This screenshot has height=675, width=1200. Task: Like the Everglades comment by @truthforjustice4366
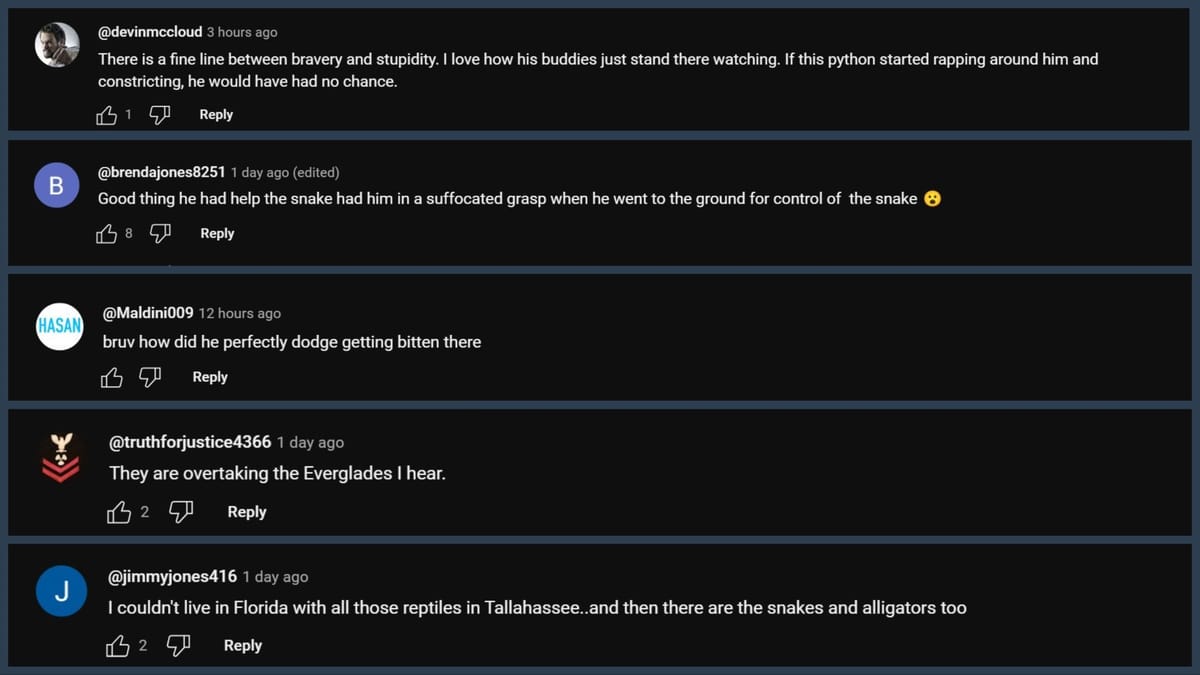[119, 512]
